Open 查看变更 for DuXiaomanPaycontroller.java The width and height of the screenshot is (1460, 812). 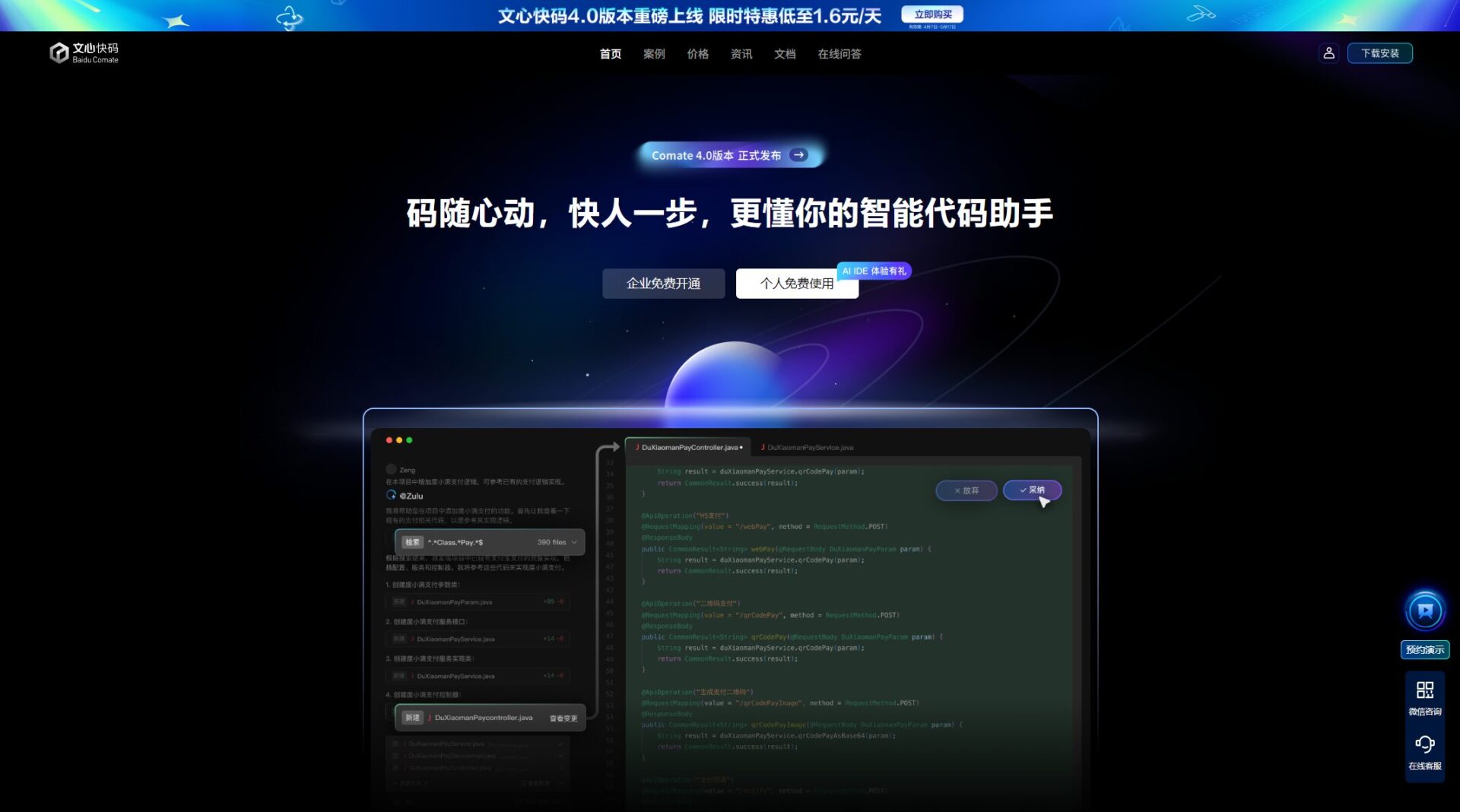[563, 717]
